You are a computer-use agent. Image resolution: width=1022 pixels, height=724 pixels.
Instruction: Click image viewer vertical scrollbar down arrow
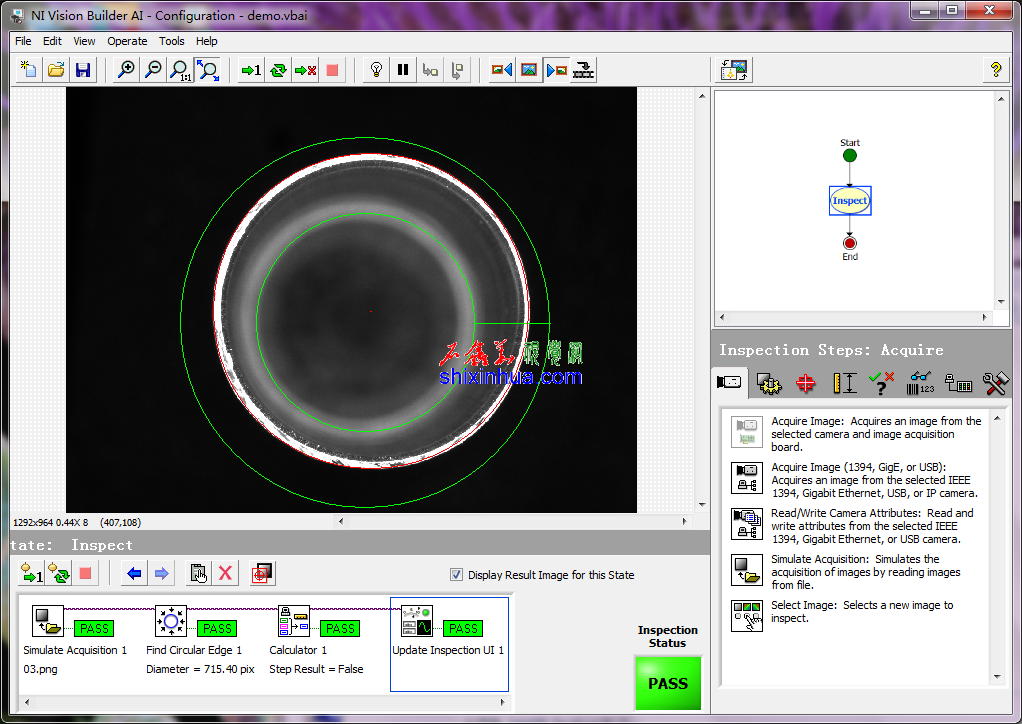coord(702,505)
